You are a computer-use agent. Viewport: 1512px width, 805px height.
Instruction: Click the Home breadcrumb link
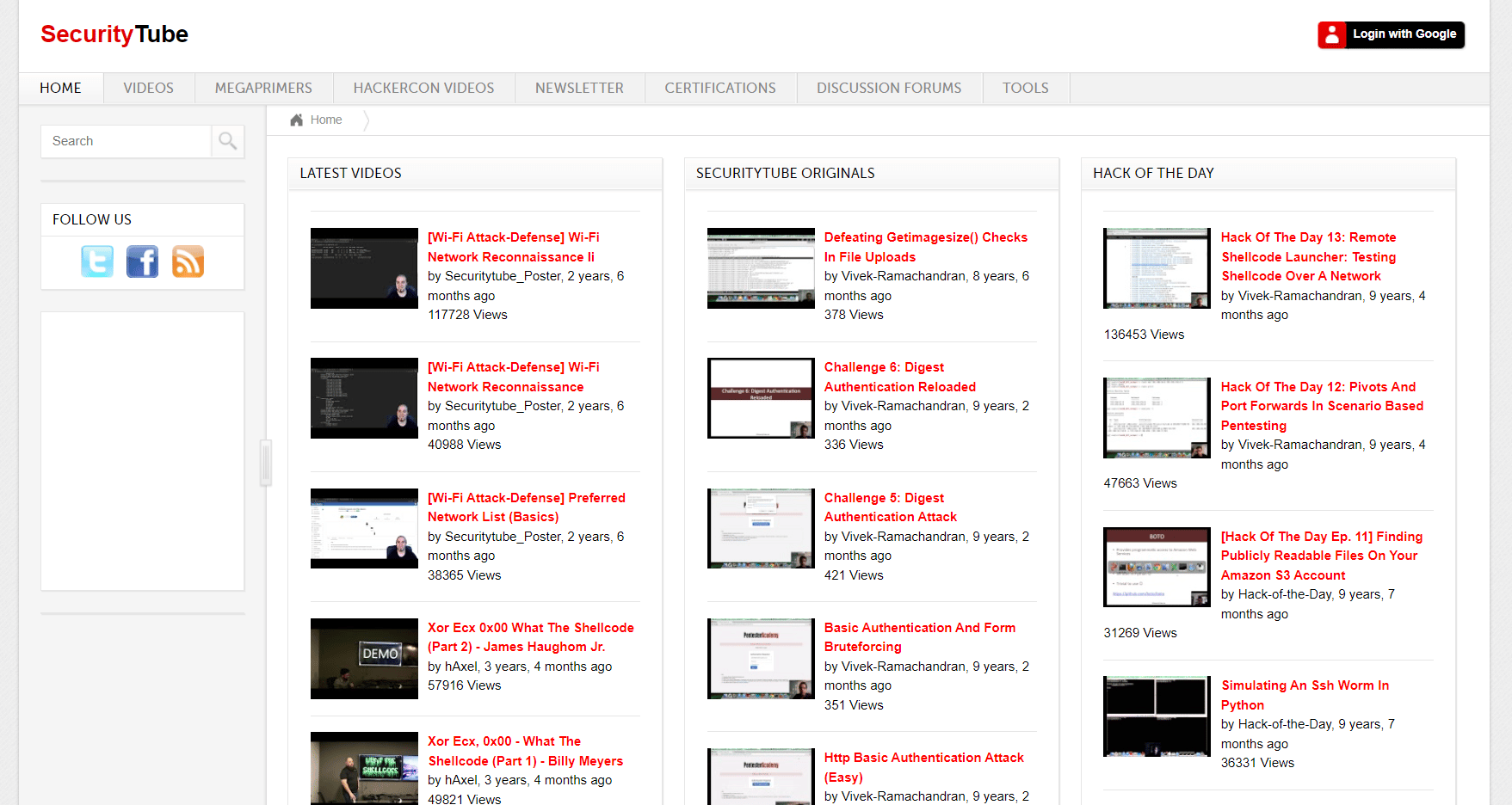(326, 120)
